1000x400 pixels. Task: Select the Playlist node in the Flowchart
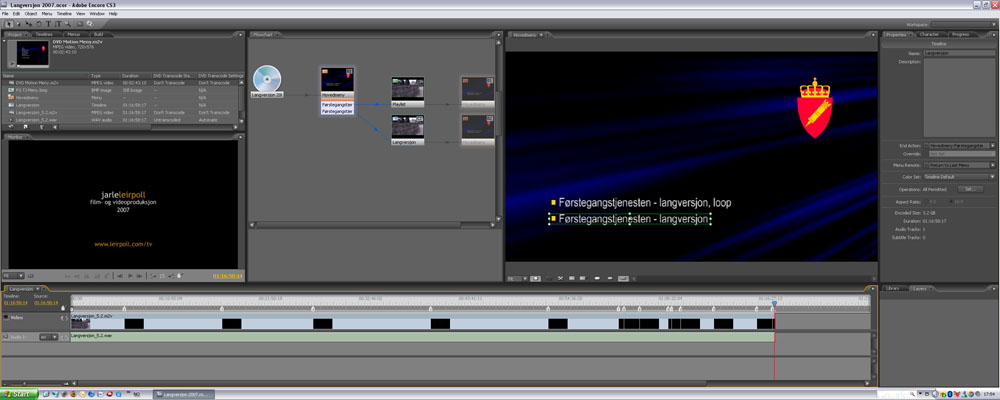click(x=408, y=92)
